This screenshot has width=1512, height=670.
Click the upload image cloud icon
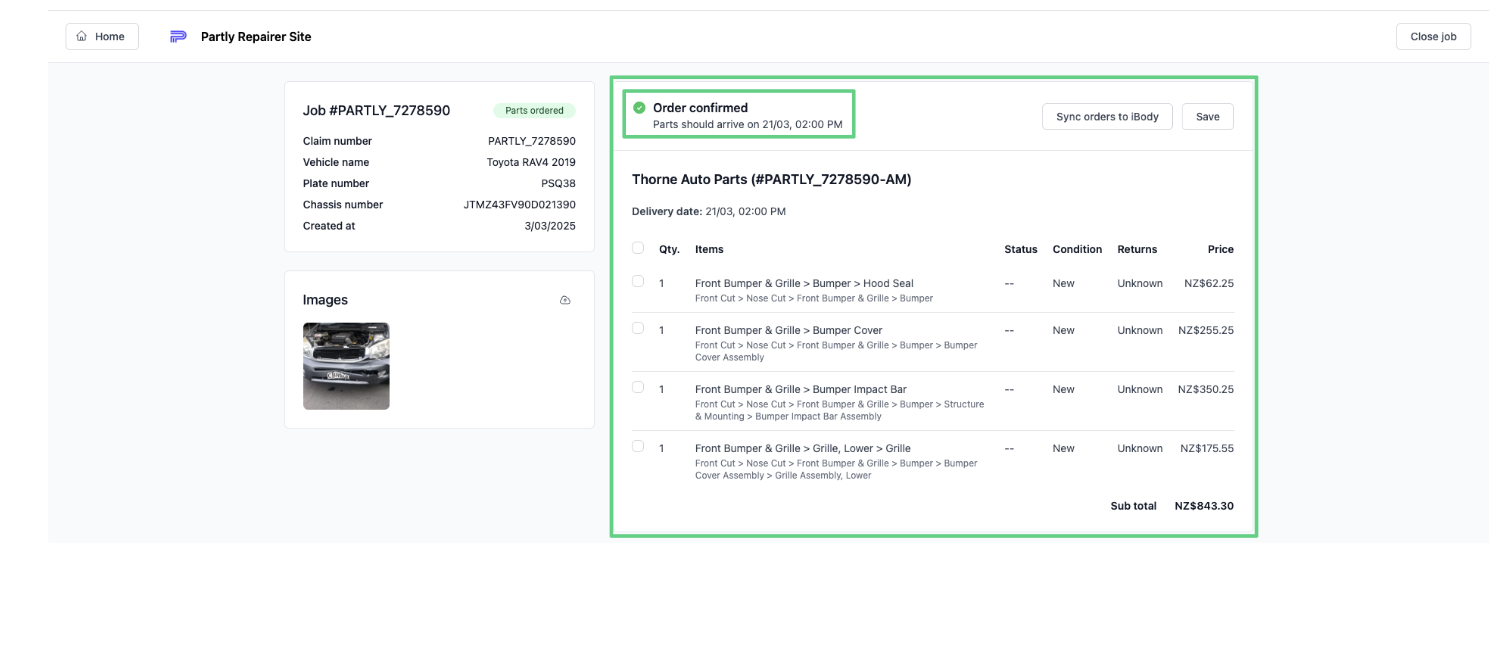tap(565, 300)
